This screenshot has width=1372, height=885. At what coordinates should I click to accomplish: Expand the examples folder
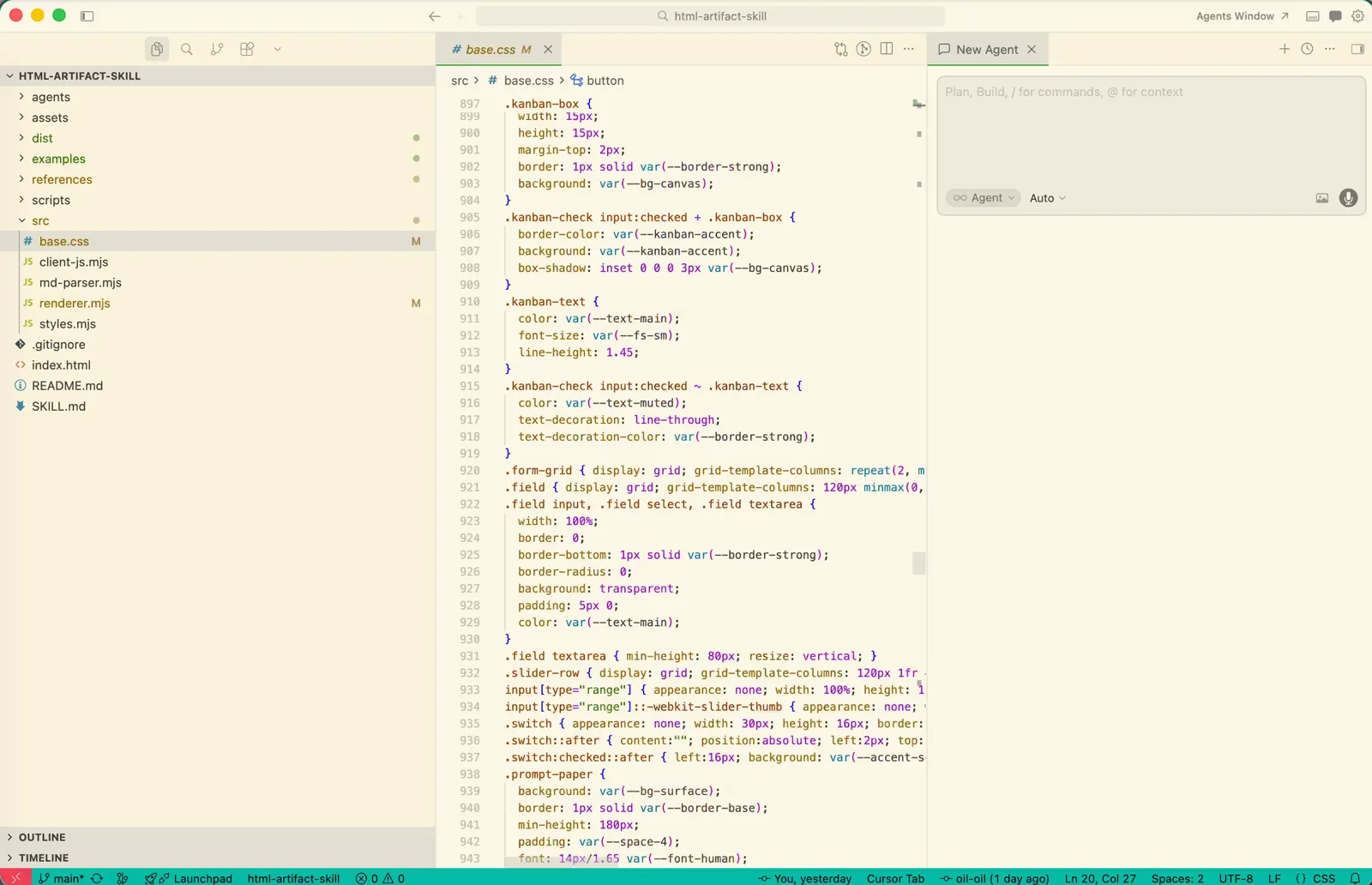218,159
